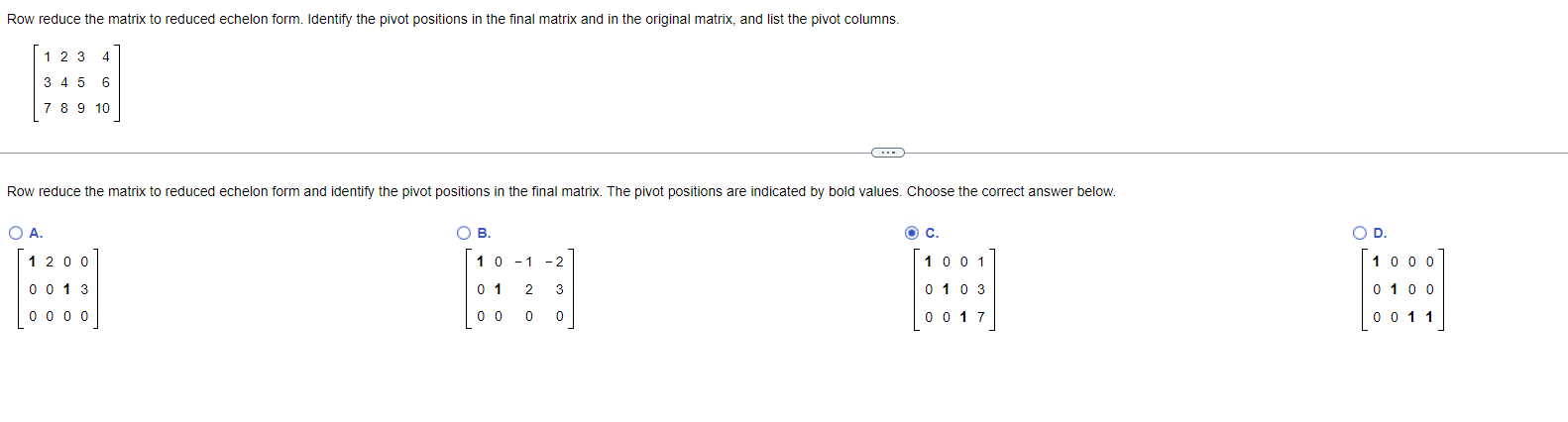Click the 'Row reduce the matrix' problem statement
The image size is (1568, 422).
[x=453, y=19]
